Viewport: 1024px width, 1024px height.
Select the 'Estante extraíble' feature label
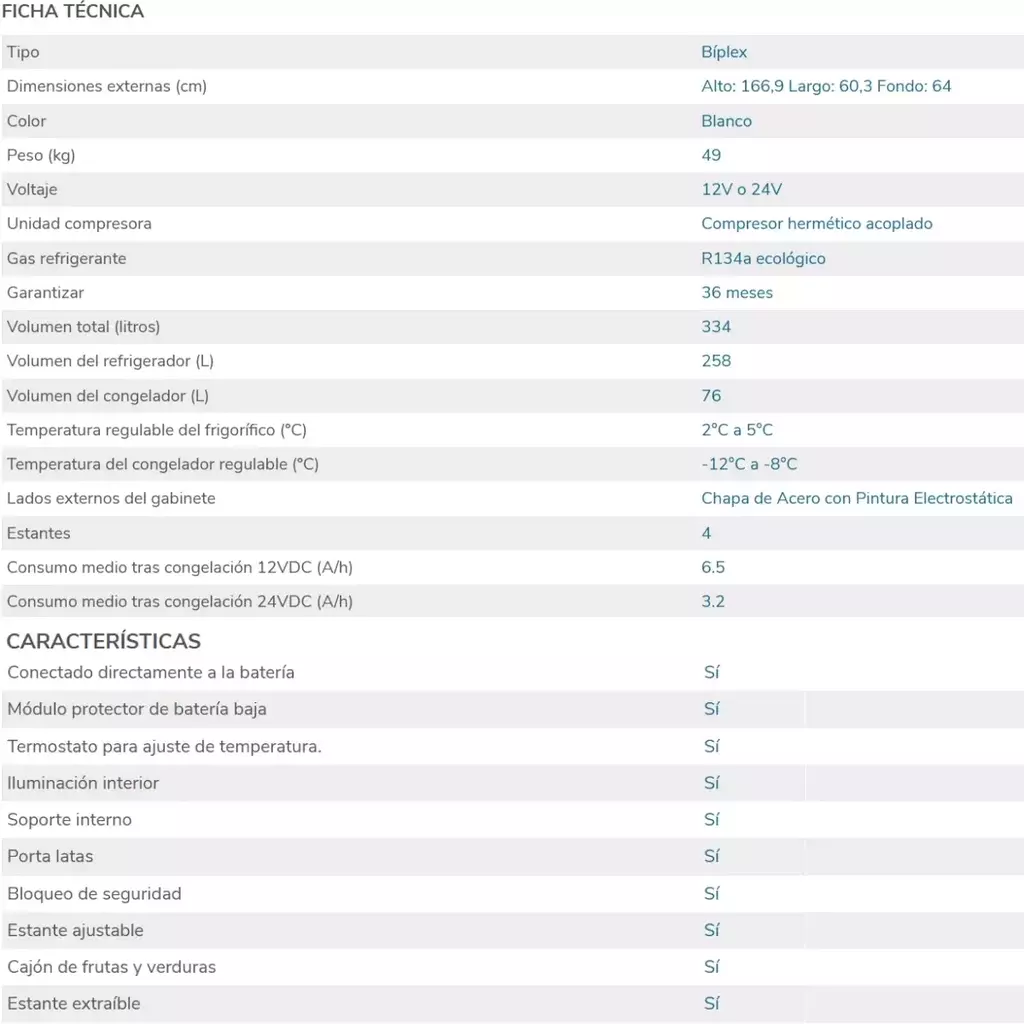point(74,1004)
